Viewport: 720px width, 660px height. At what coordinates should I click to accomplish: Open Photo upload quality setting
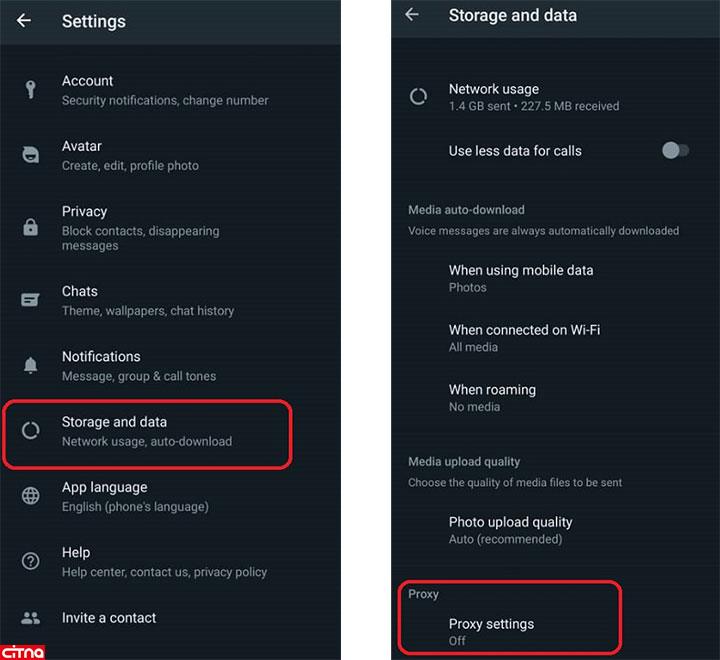[510, 530]
